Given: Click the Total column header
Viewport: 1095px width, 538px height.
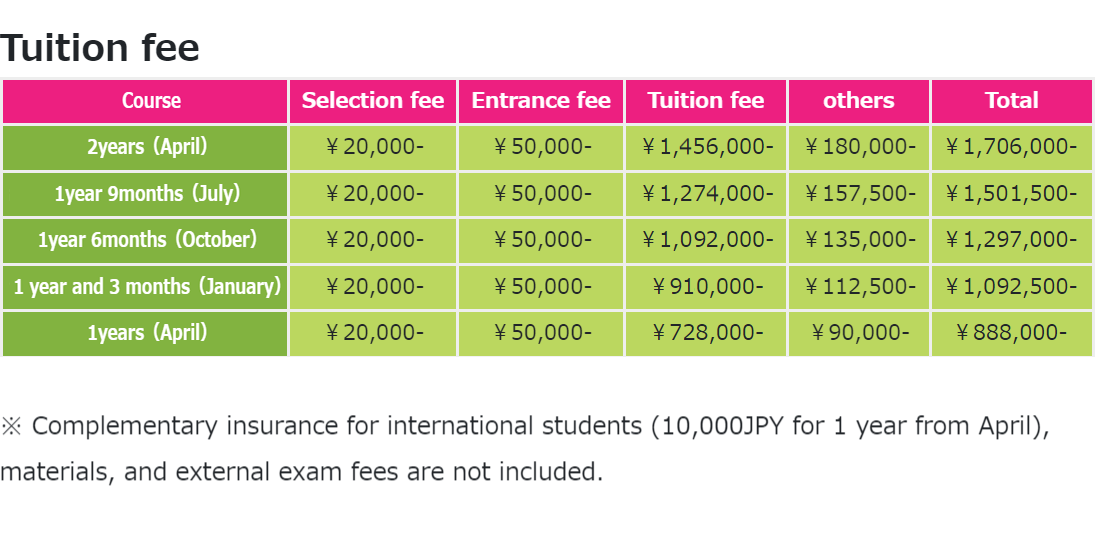Looking at the screenshot, I should (x=1012, y=101).
